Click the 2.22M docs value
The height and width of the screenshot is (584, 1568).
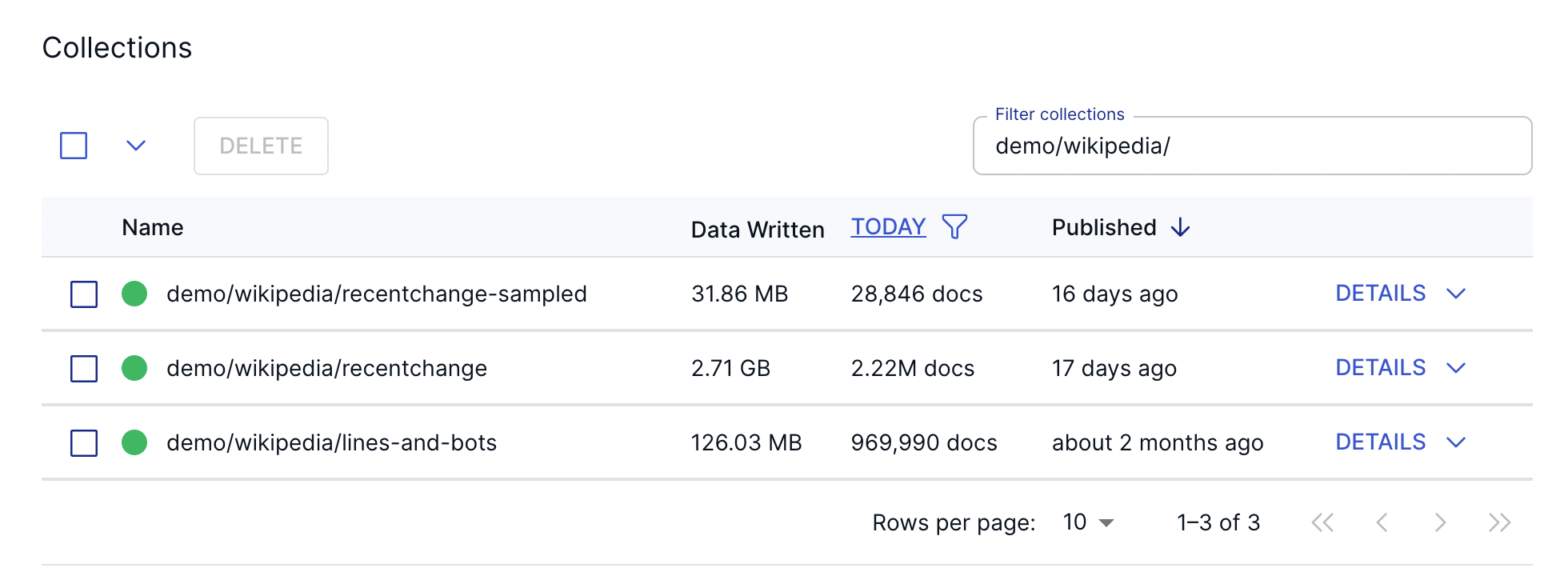[913, 368]
